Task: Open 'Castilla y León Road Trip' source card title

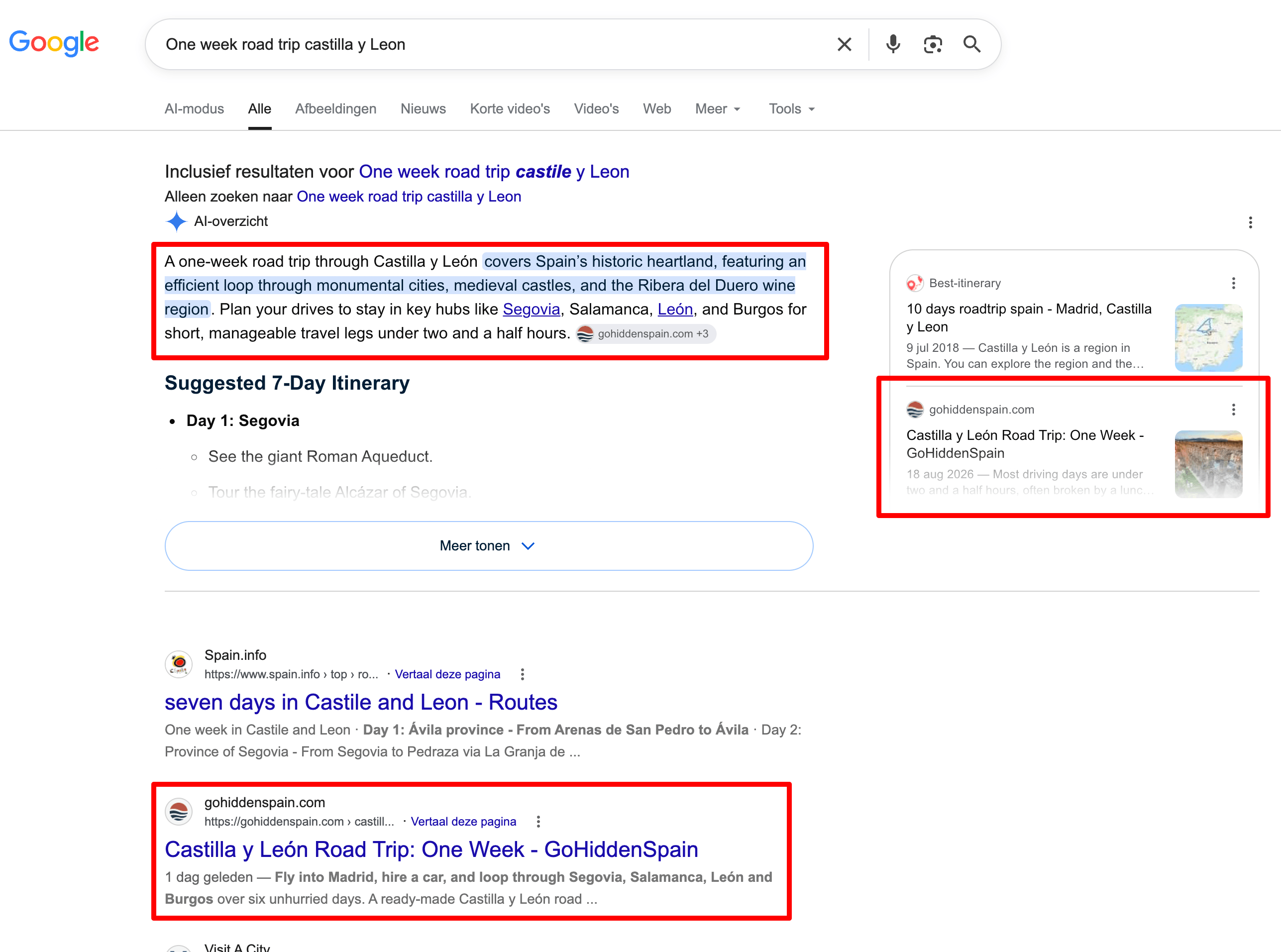Action: pos(1025,444)
